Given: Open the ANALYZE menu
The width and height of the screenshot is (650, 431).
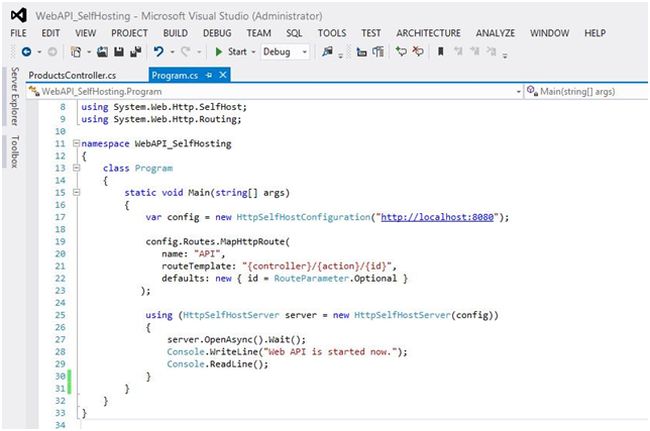Looking at the screenshot, I should tap(495, 33).
